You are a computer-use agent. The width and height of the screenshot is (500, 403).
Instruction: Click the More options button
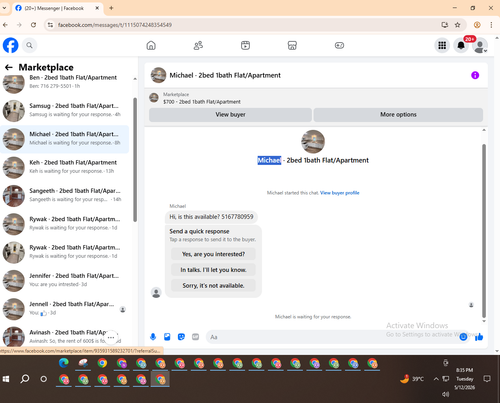[x=398, y=115]
